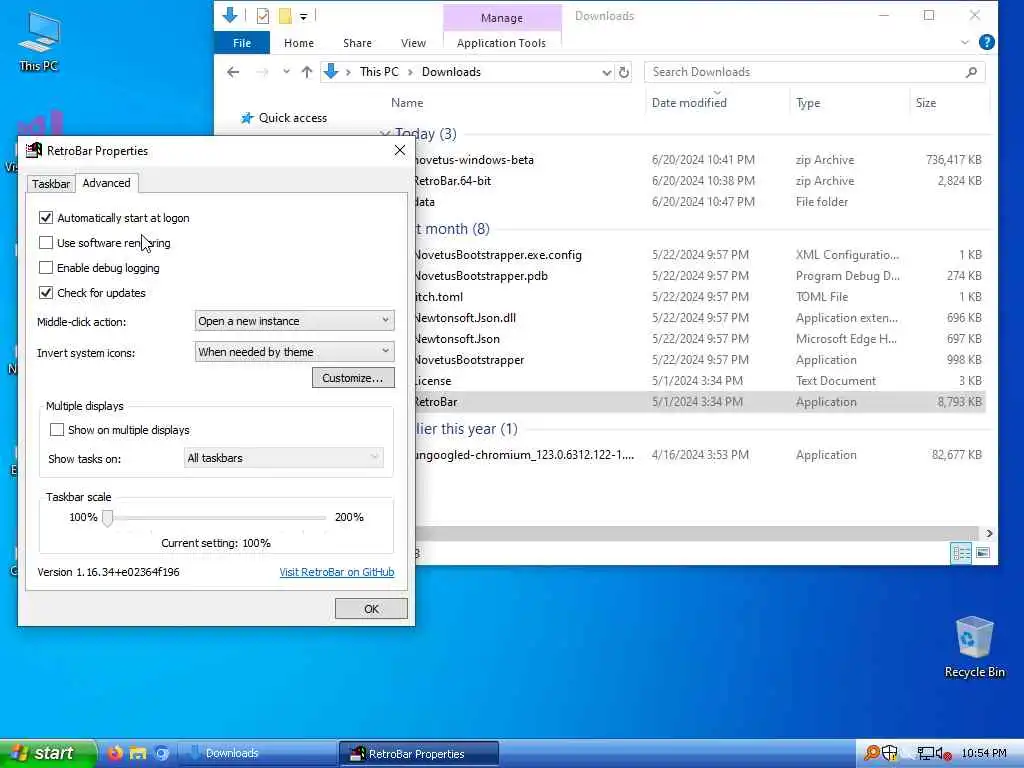
Task: Switch to the Taskbar tab
Action: [x=51, y=184]
